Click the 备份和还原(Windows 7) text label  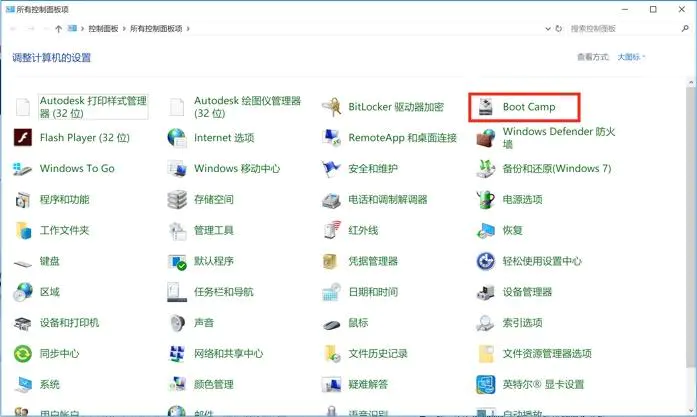(x=557, y=168)
